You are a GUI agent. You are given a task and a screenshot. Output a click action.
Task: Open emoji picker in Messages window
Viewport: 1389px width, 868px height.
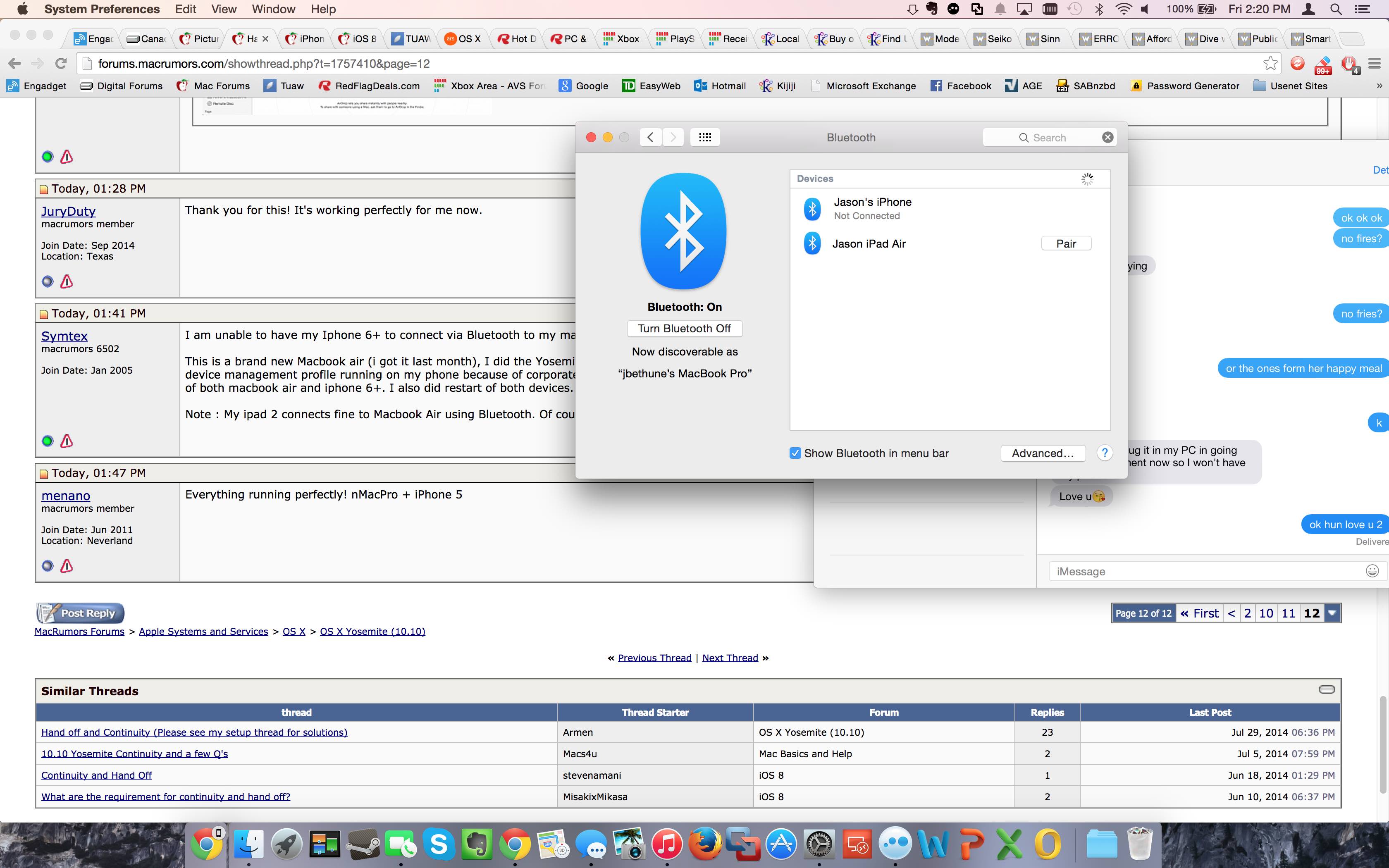coord(1372,571)
